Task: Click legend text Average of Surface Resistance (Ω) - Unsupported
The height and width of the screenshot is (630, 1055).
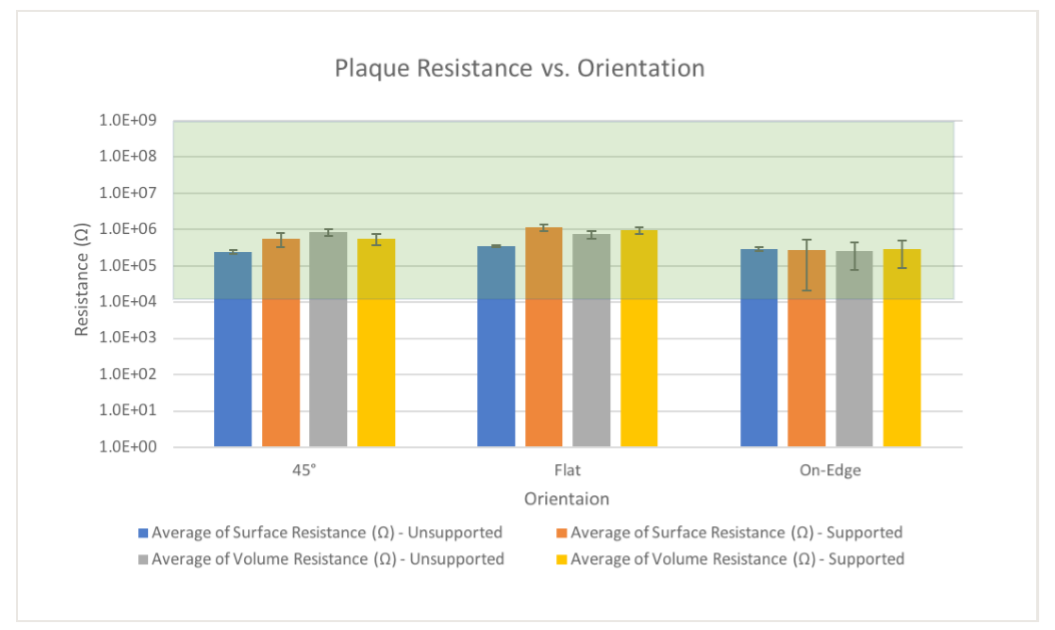Action: point(327,533)
